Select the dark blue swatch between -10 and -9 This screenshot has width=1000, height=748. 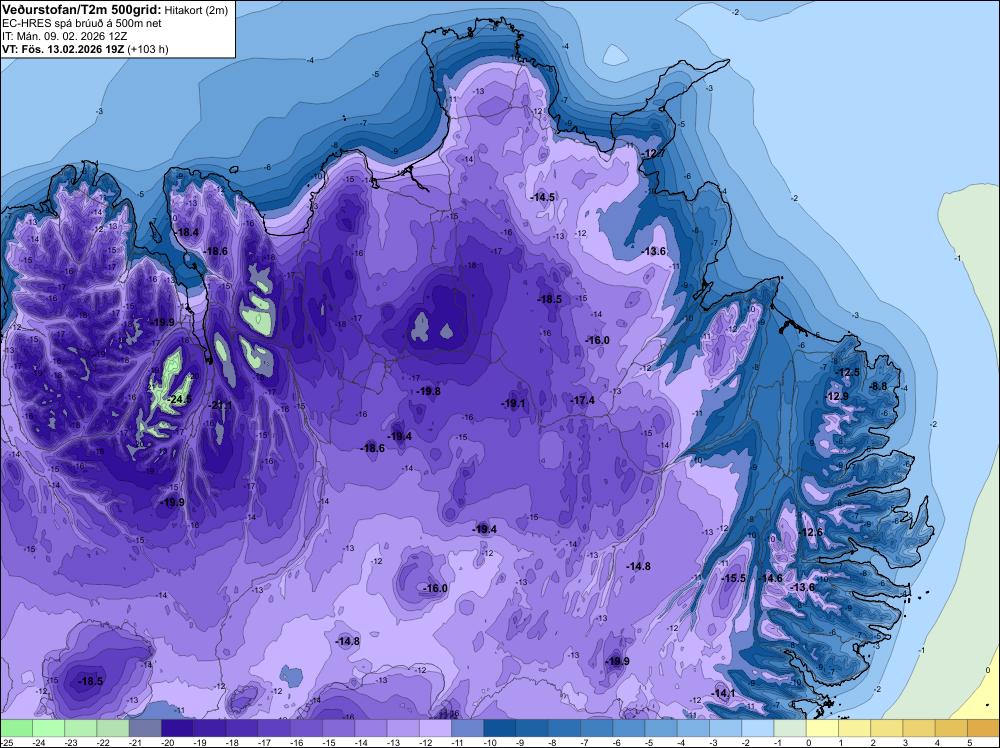[x=500, y=728]
